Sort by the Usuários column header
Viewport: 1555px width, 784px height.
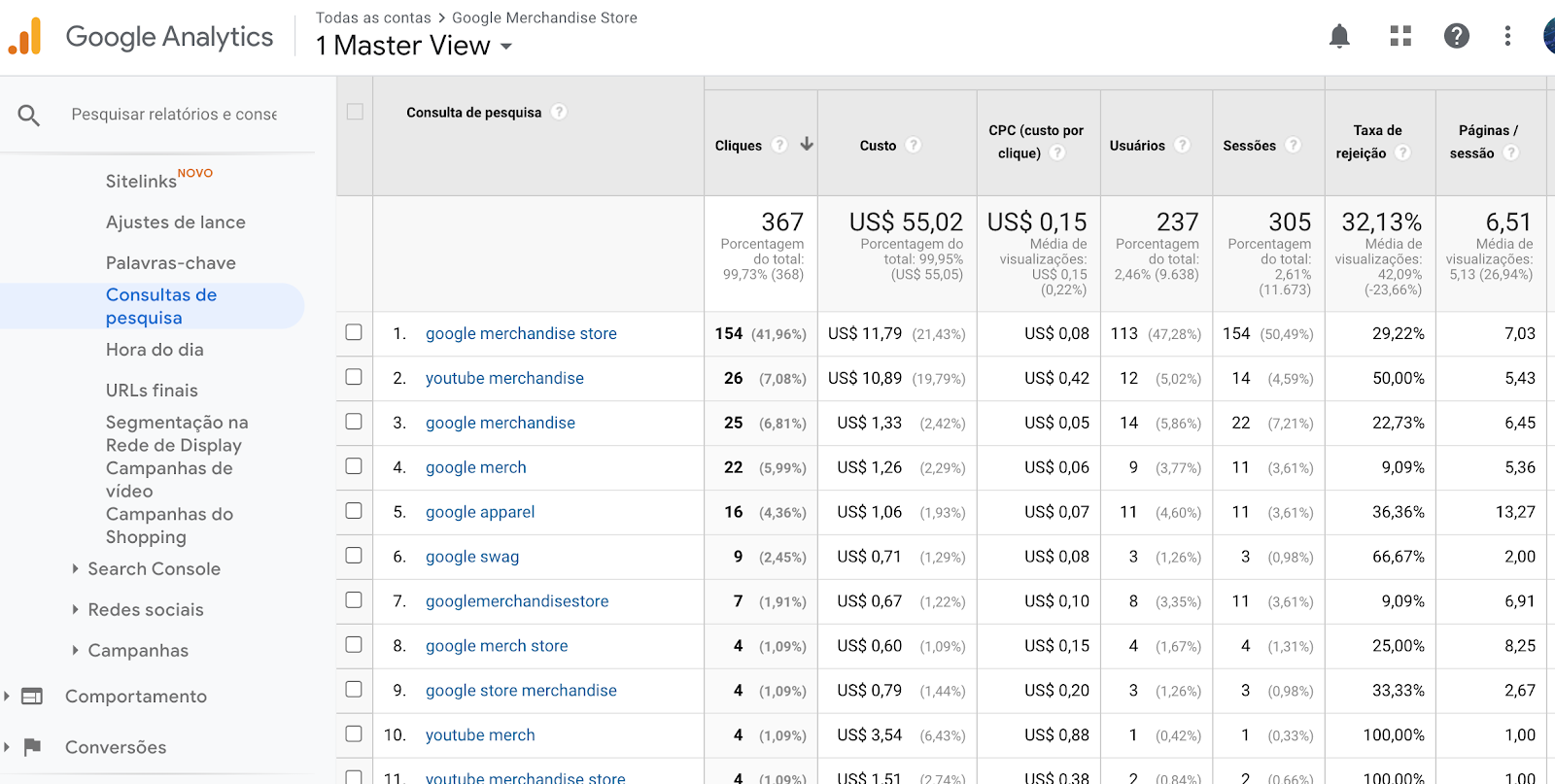click(x=1137, y=146)
